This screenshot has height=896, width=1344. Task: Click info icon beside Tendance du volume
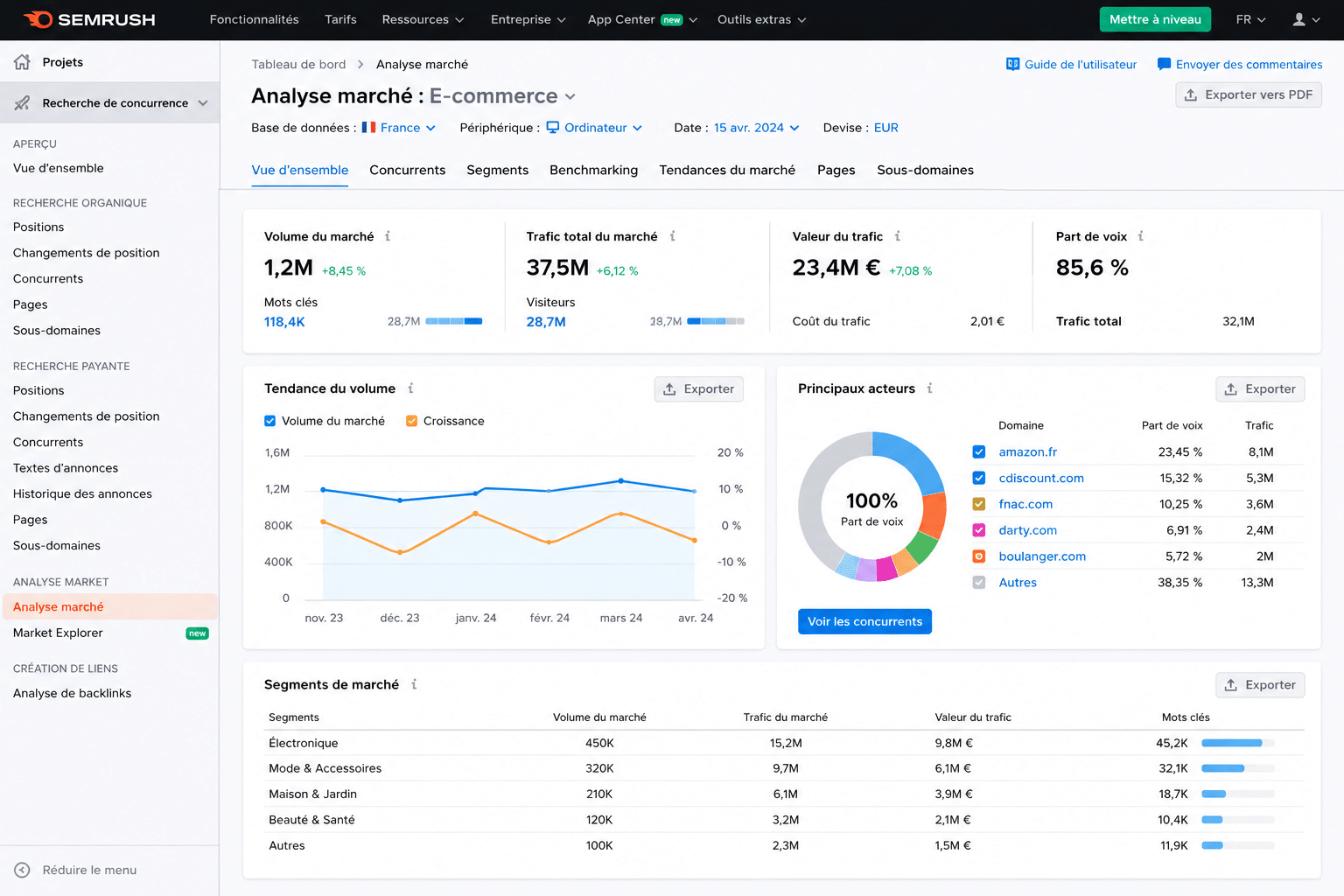pos(410,388)
